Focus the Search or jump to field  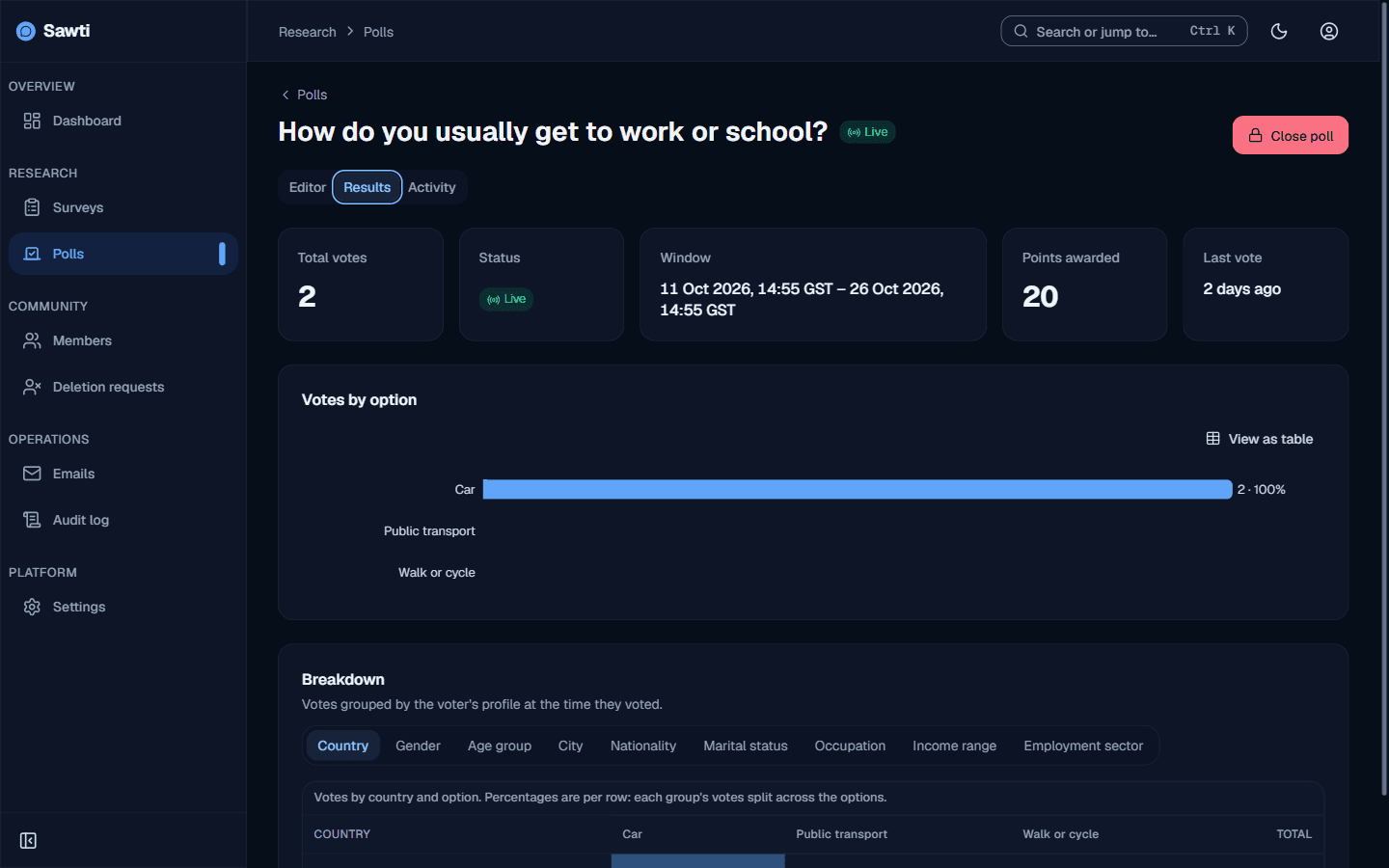click(x=1124, y=31)
